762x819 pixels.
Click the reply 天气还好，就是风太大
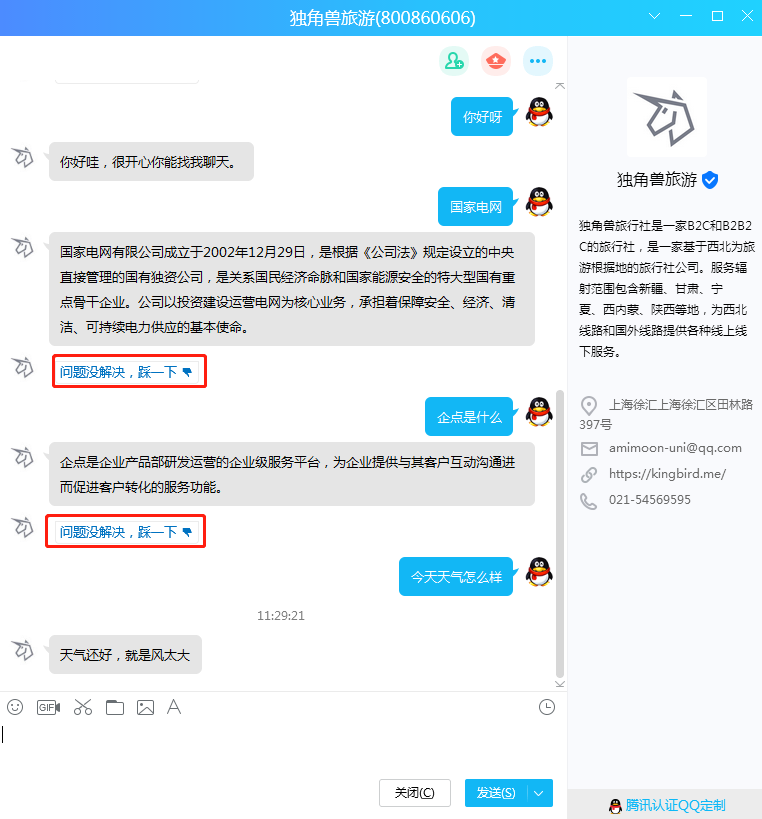pyautogui.click(x=125, y=654)
